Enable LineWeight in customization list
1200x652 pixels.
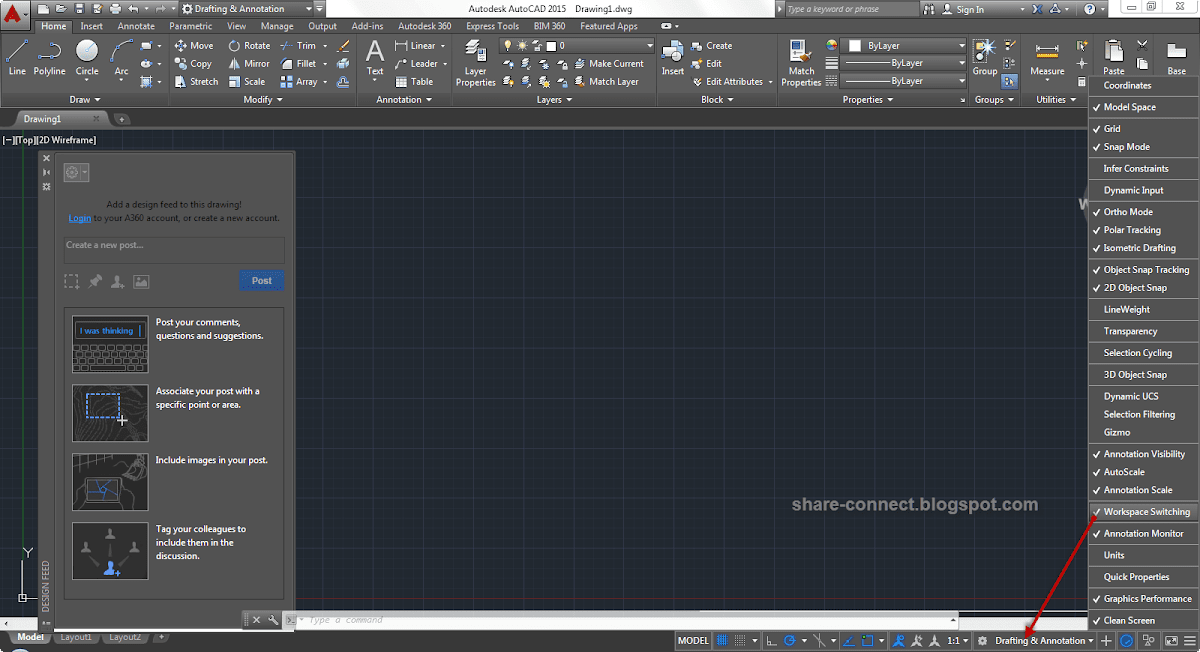[1142, 310]
